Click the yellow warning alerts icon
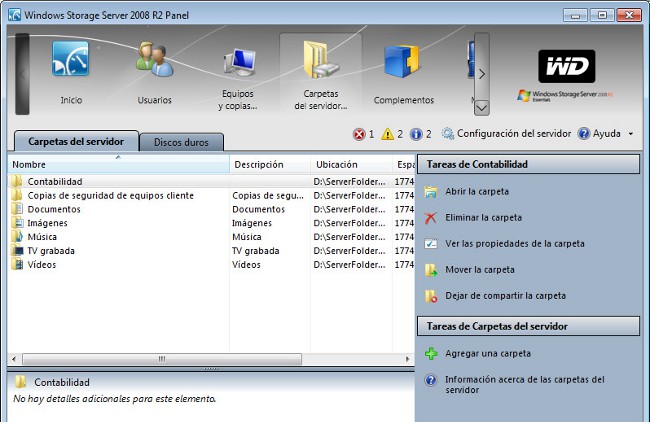Image resolution: width=650 pixels, height=422 pixels. pos(388,134)
